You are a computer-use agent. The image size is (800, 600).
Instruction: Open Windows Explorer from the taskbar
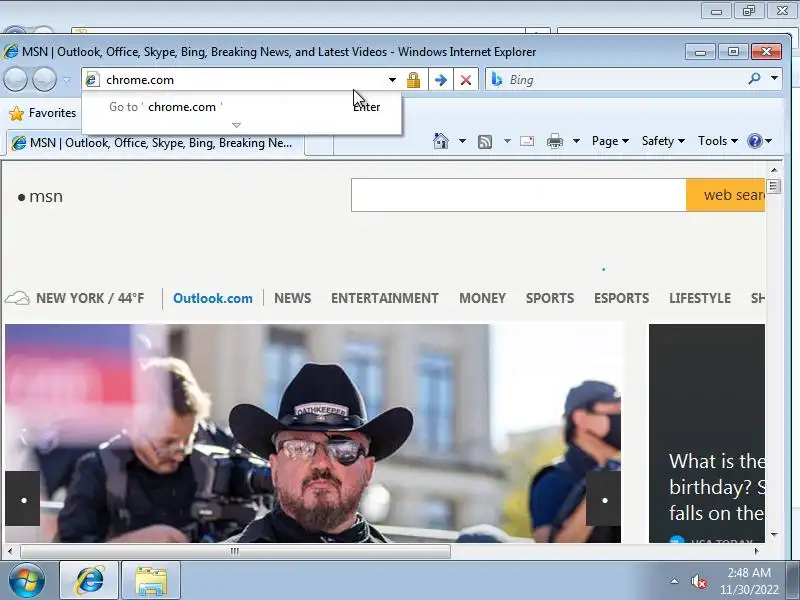coord(151,580)
